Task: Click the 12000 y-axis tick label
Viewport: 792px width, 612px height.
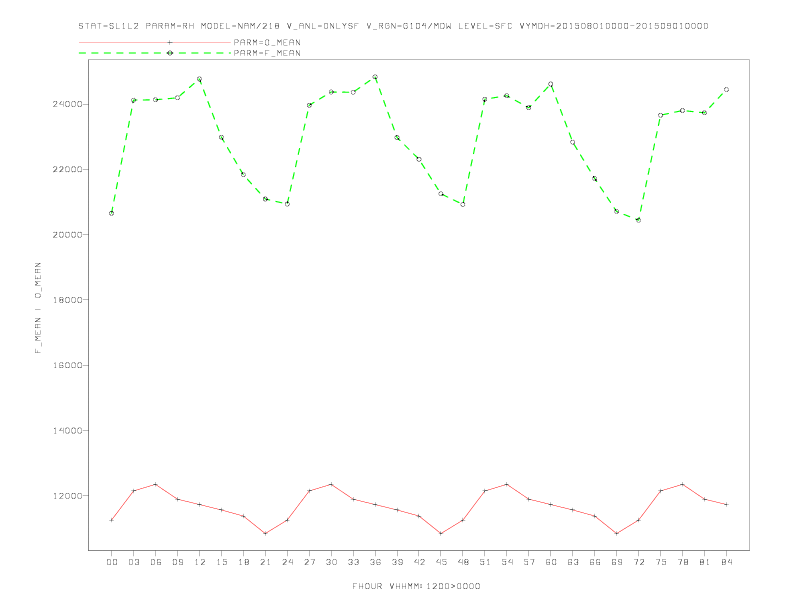Action: [67, 496]
